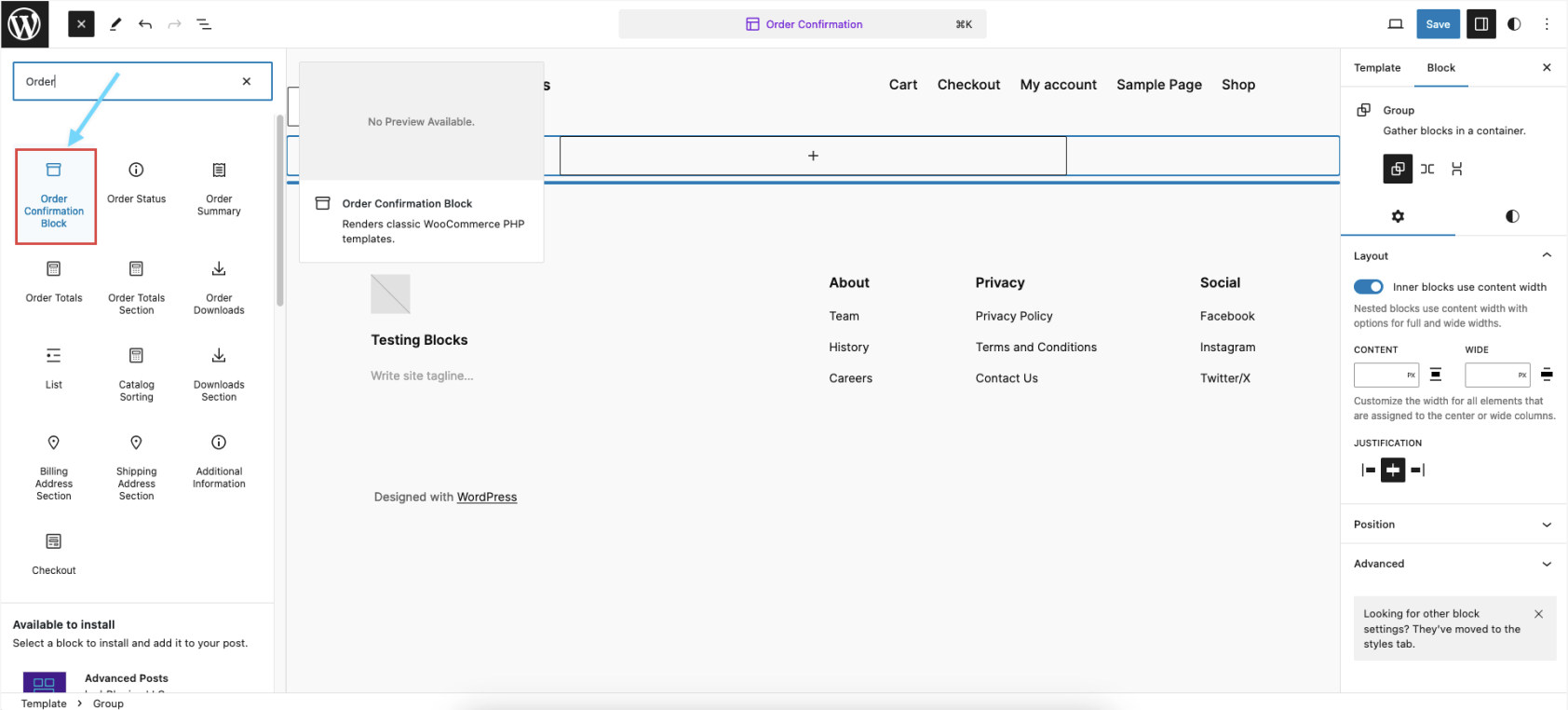Image resolution: width=1568 pixels, height=710 pixels.
Task: Insert the Billing Address Section block
Action: [54, 468]
